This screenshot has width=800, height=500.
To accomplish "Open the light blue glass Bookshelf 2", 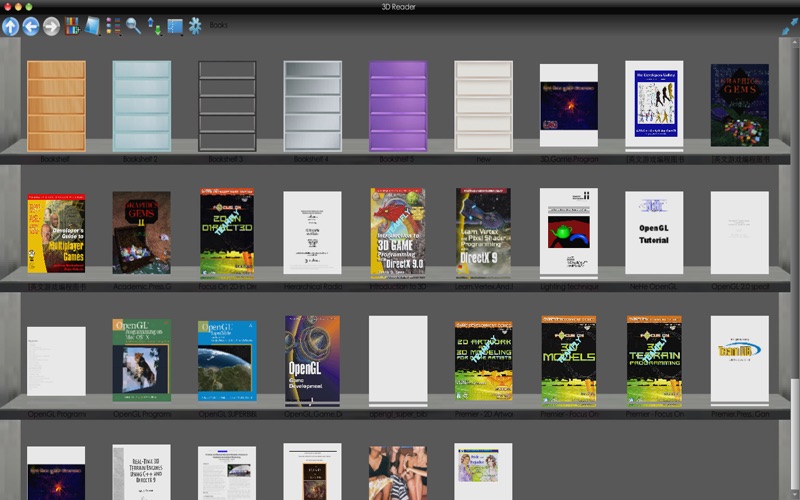I will coord(142,106).
